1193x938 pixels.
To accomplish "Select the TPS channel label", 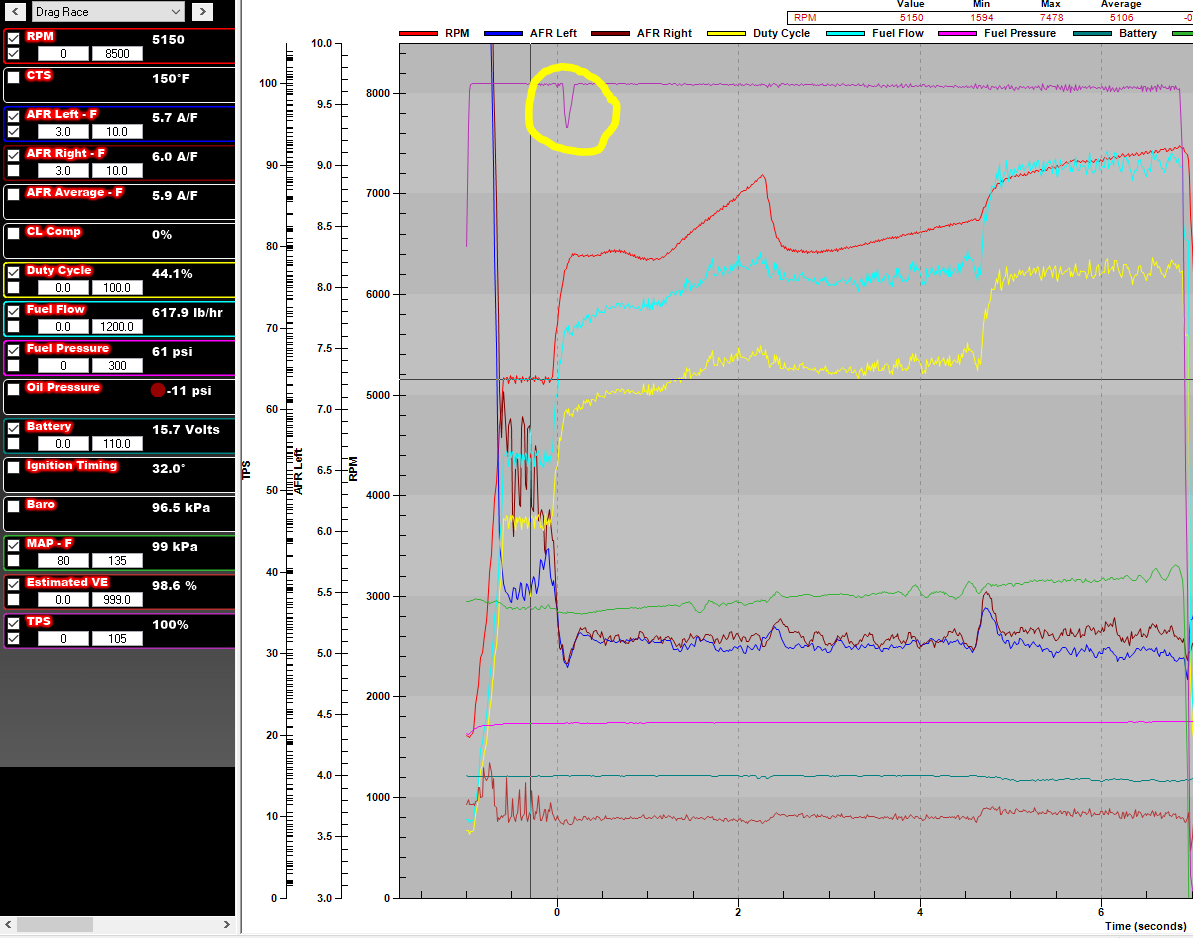I will tap(41, 621).
